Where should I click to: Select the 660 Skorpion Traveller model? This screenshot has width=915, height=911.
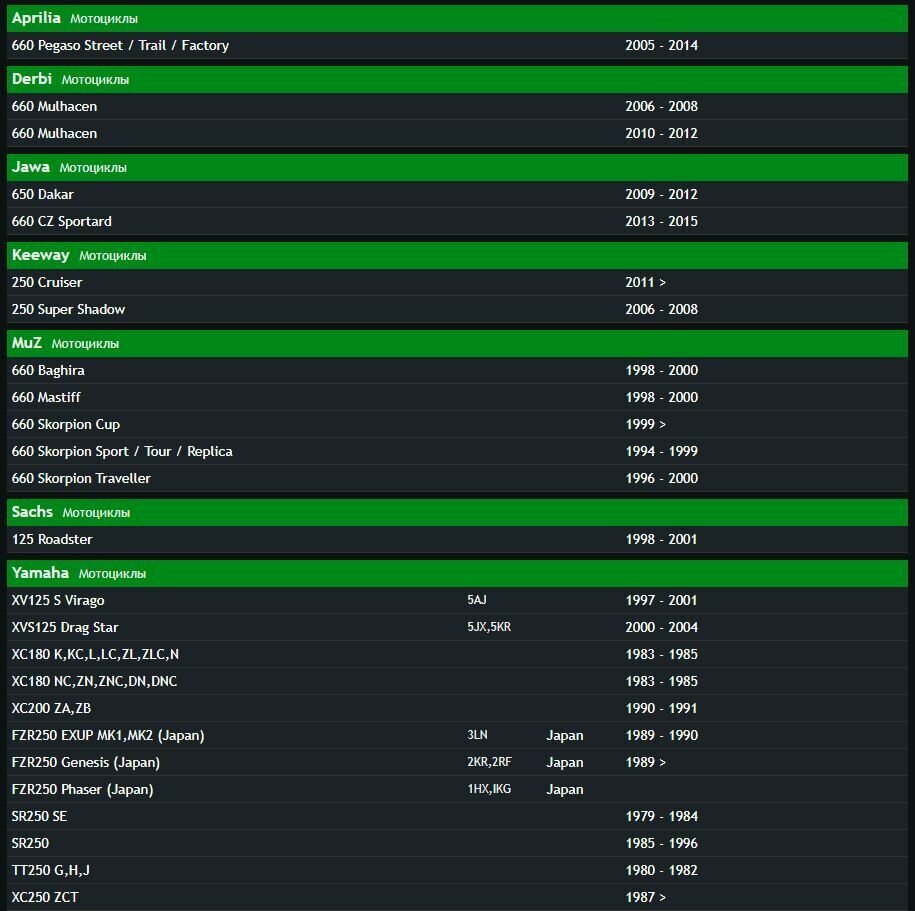coord(81,479)
